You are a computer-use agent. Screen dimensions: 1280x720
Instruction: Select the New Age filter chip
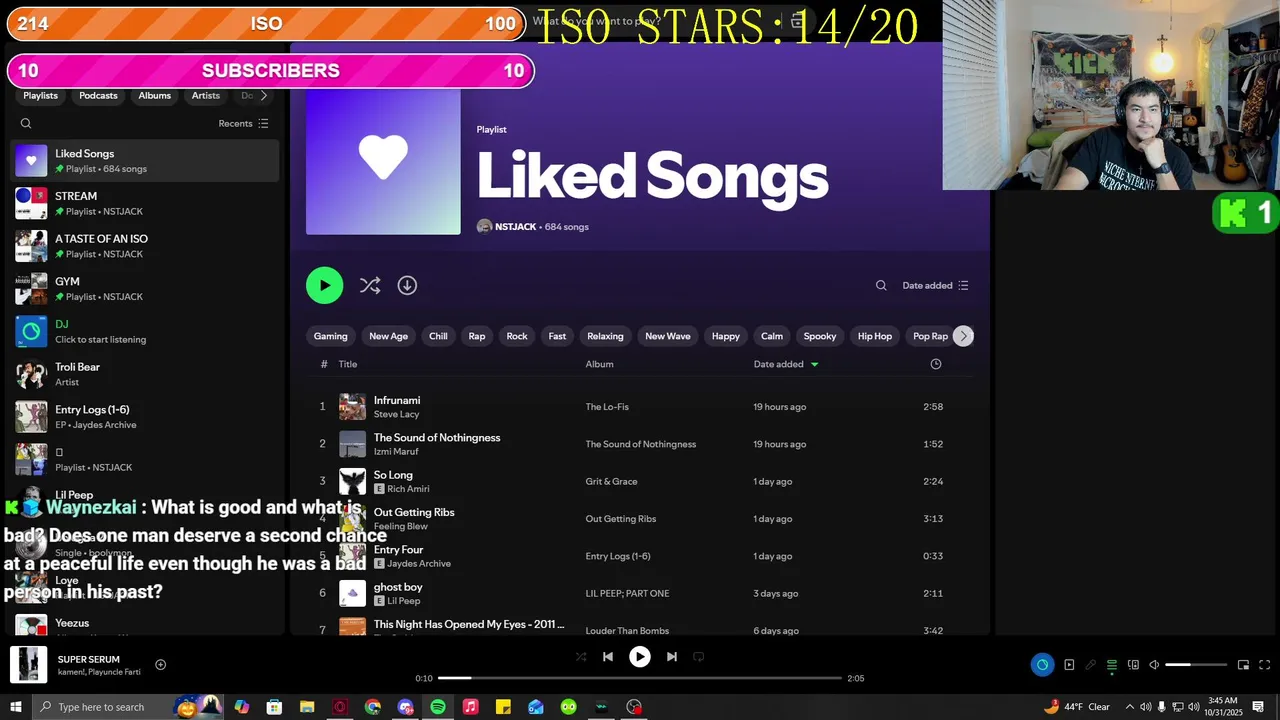pos(388,336)
